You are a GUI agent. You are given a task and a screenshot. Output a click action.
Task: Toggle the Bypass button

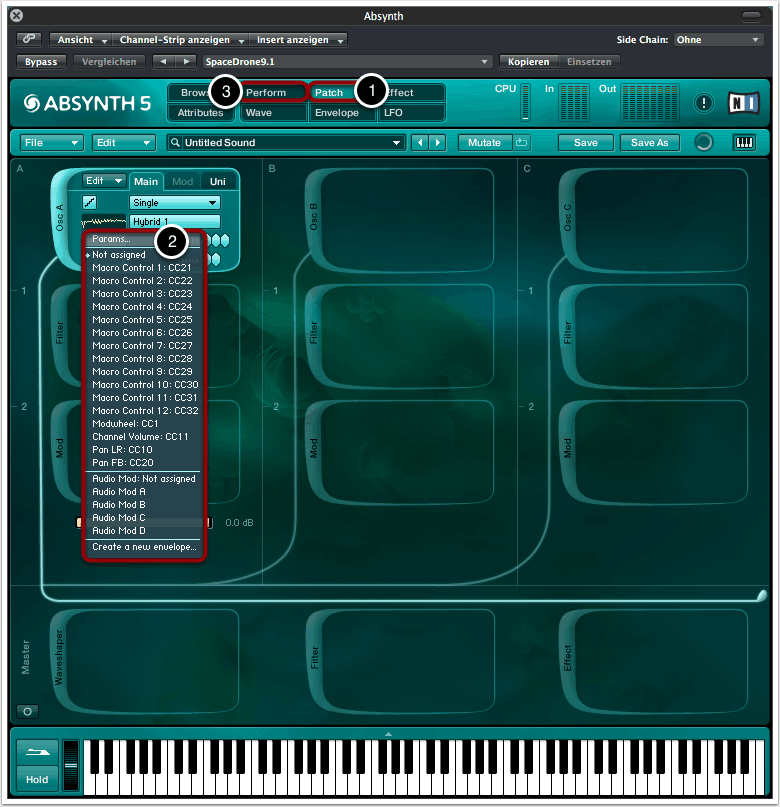(41, 62)
